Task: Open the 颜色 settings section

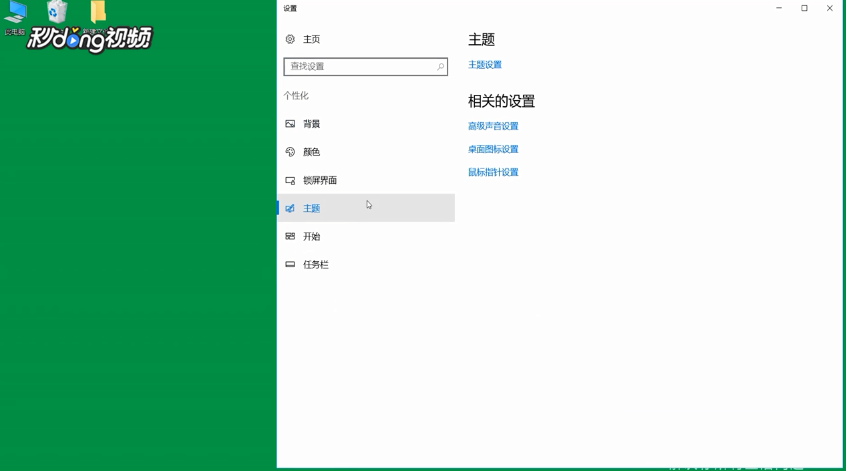Action: [366, 152]
